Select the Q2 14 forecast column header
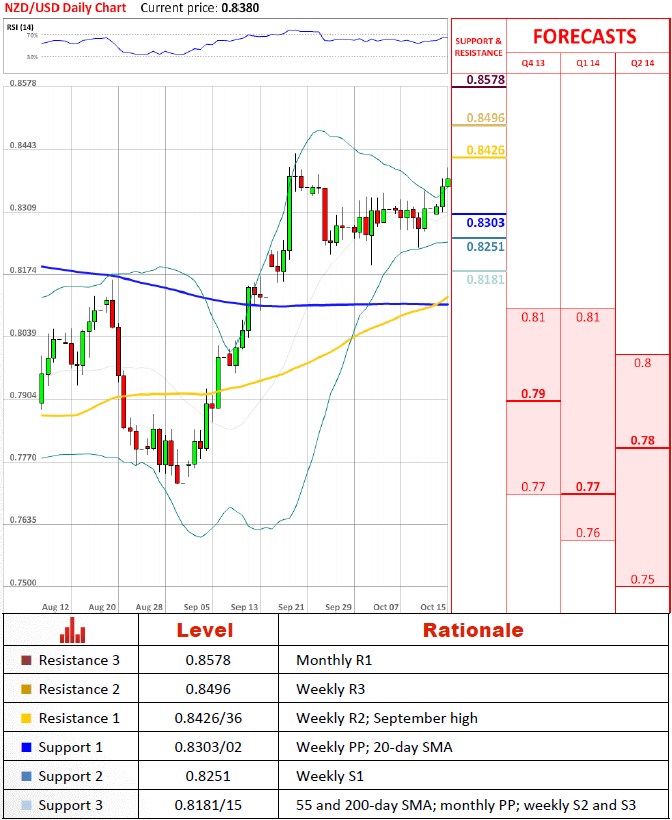Viewport: 672px width, 820px height. pyautogui.click(x=642, y=62)
